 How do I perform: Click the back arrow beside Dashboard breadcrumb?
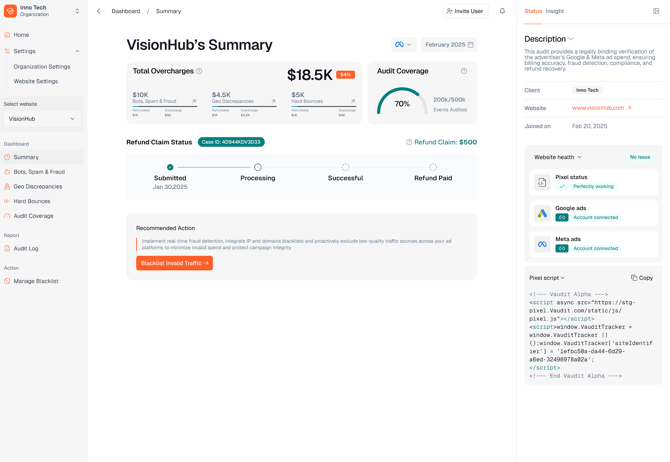(99, 11)
